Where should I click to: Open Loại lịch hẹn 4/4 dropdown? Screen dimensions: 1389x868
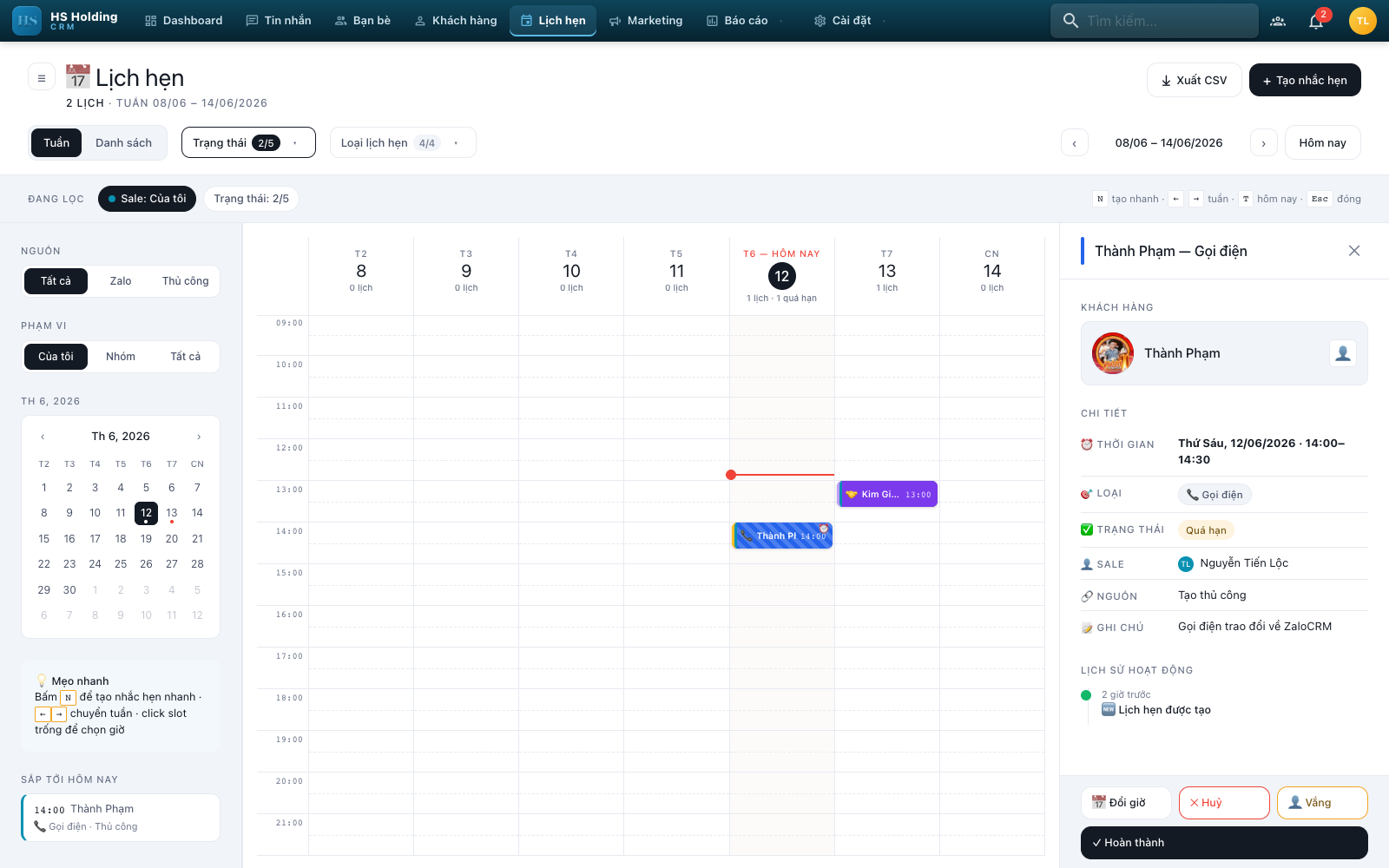[x=403, y=142]
